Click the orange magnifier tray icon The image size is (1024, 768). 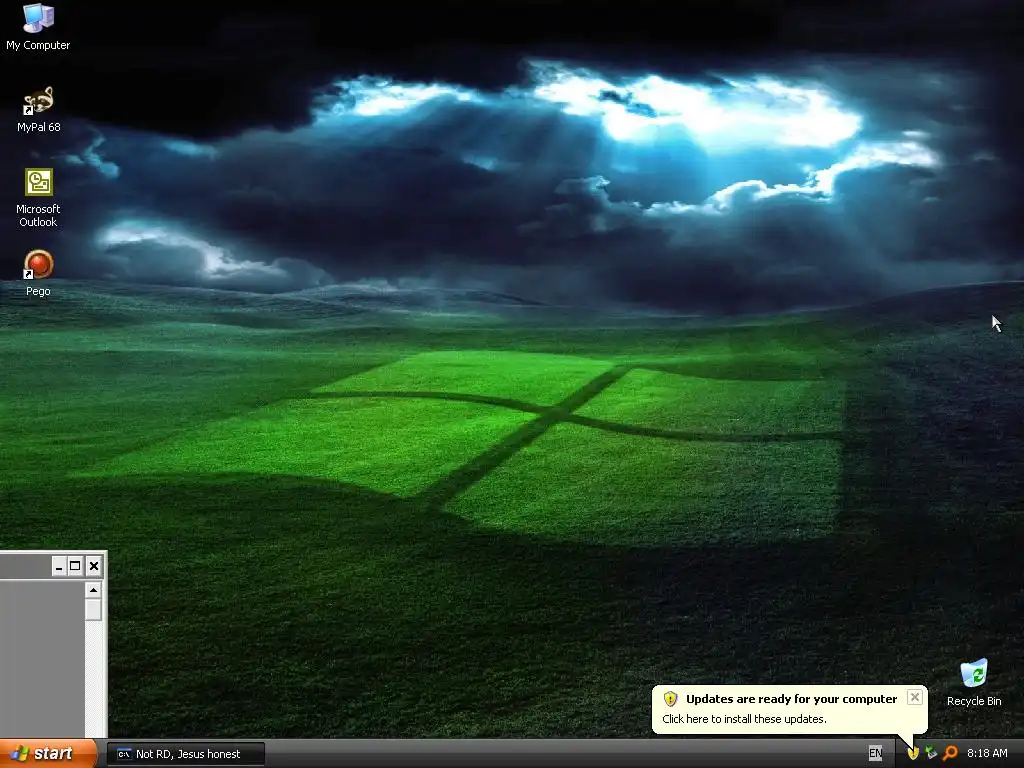tap(950, 754)
